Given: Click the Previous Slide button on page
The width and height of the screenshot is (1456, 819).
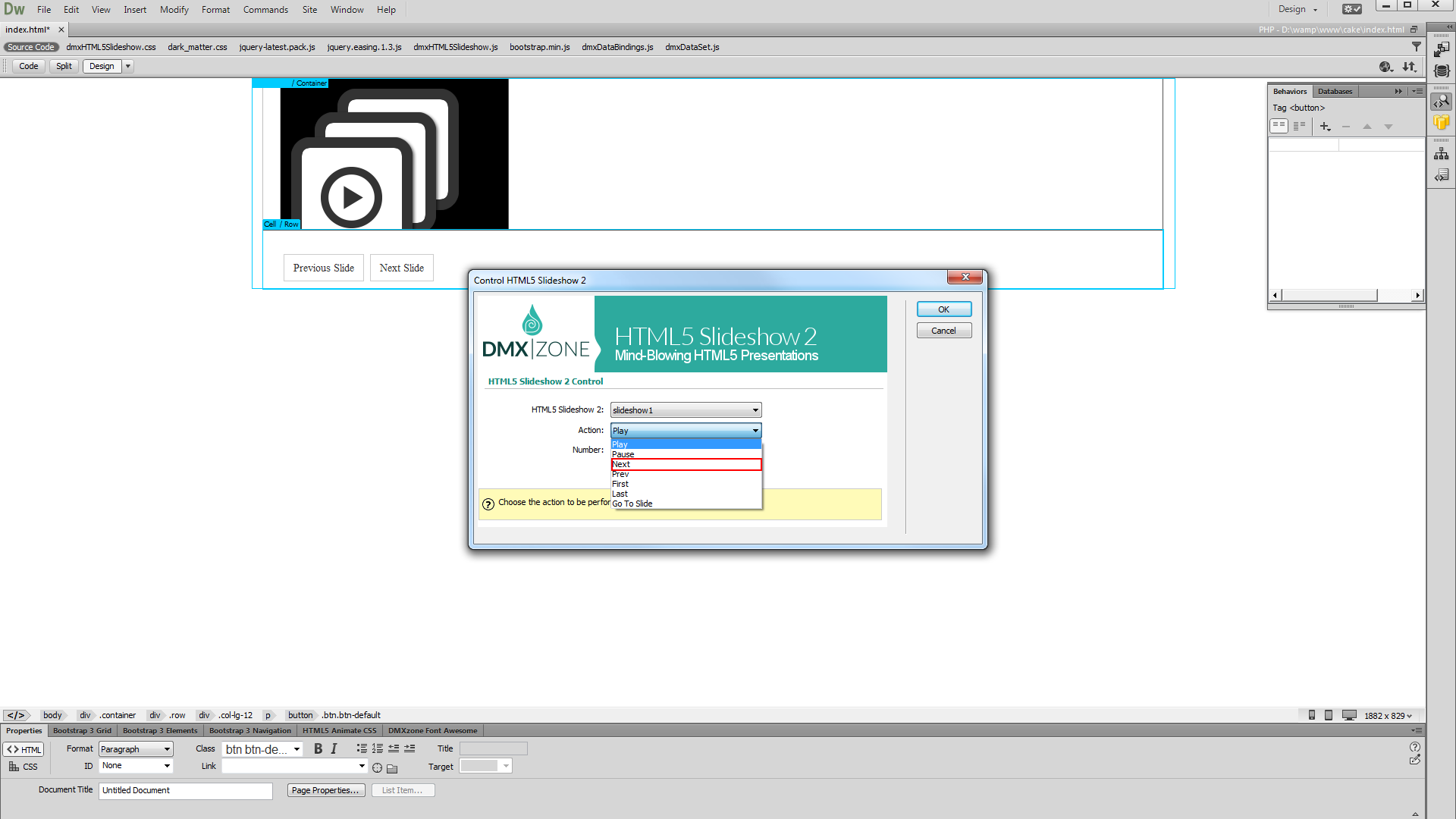Looking at the screenshot, I should pos(324,268).
